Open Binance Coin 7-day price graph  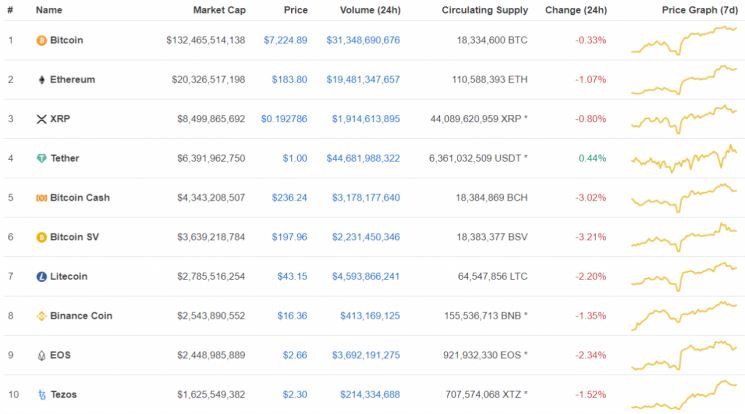click(x=684, y=316)
